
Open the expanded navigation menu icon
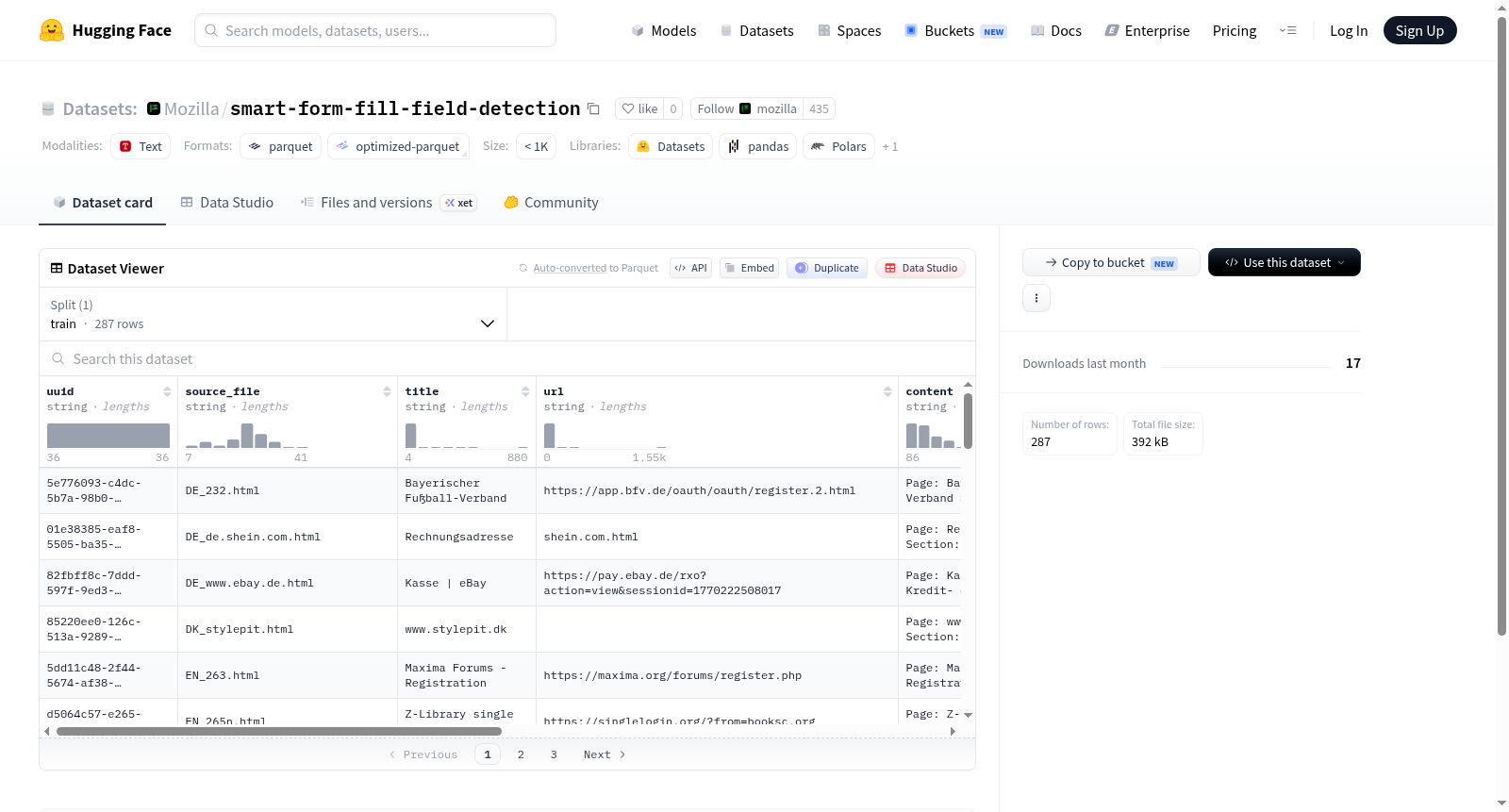1287,30
